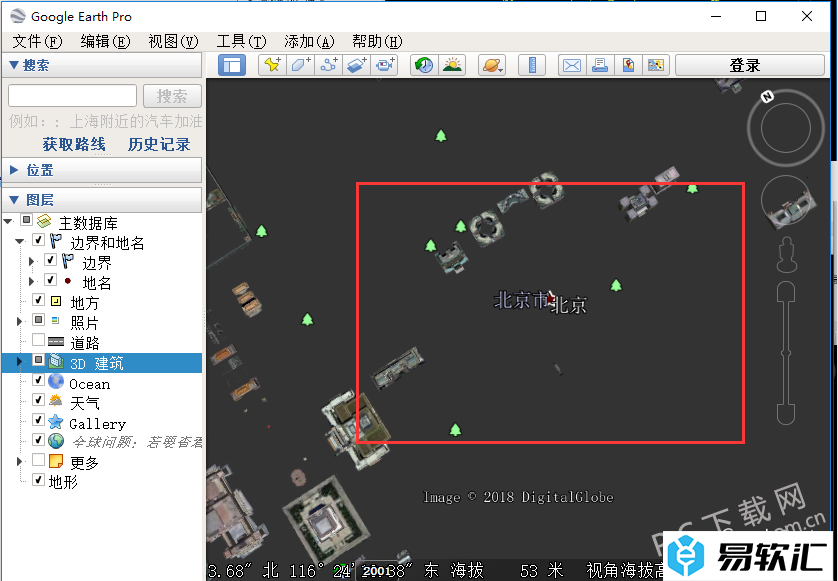Click the 主数据库 database layers icon

(44, 221)
